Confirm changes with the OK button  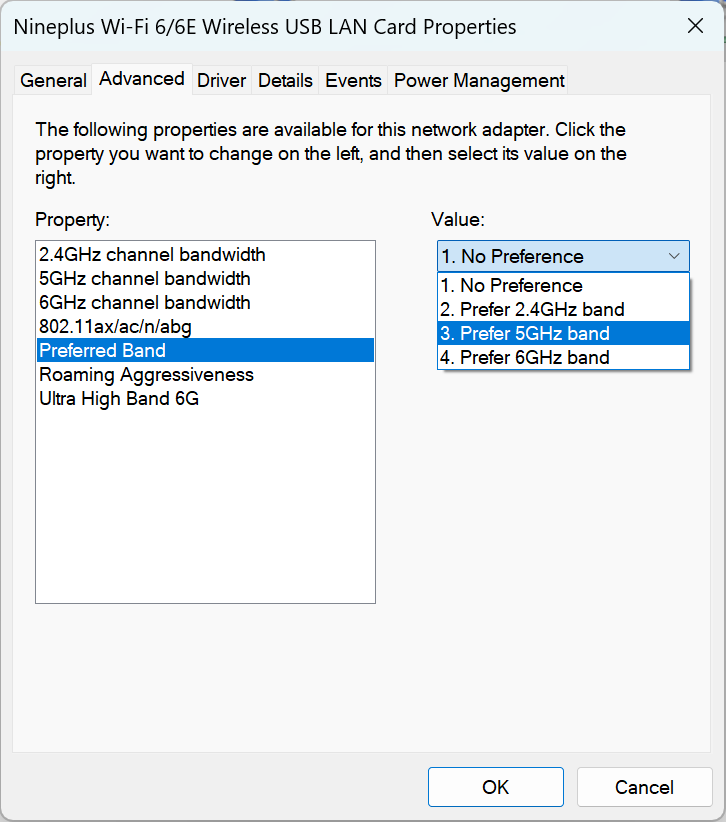[x=495, y=787]
